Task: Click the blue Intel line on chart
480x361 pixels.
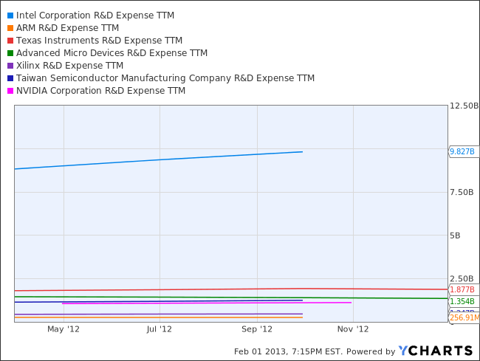Action: pos(159,160)
